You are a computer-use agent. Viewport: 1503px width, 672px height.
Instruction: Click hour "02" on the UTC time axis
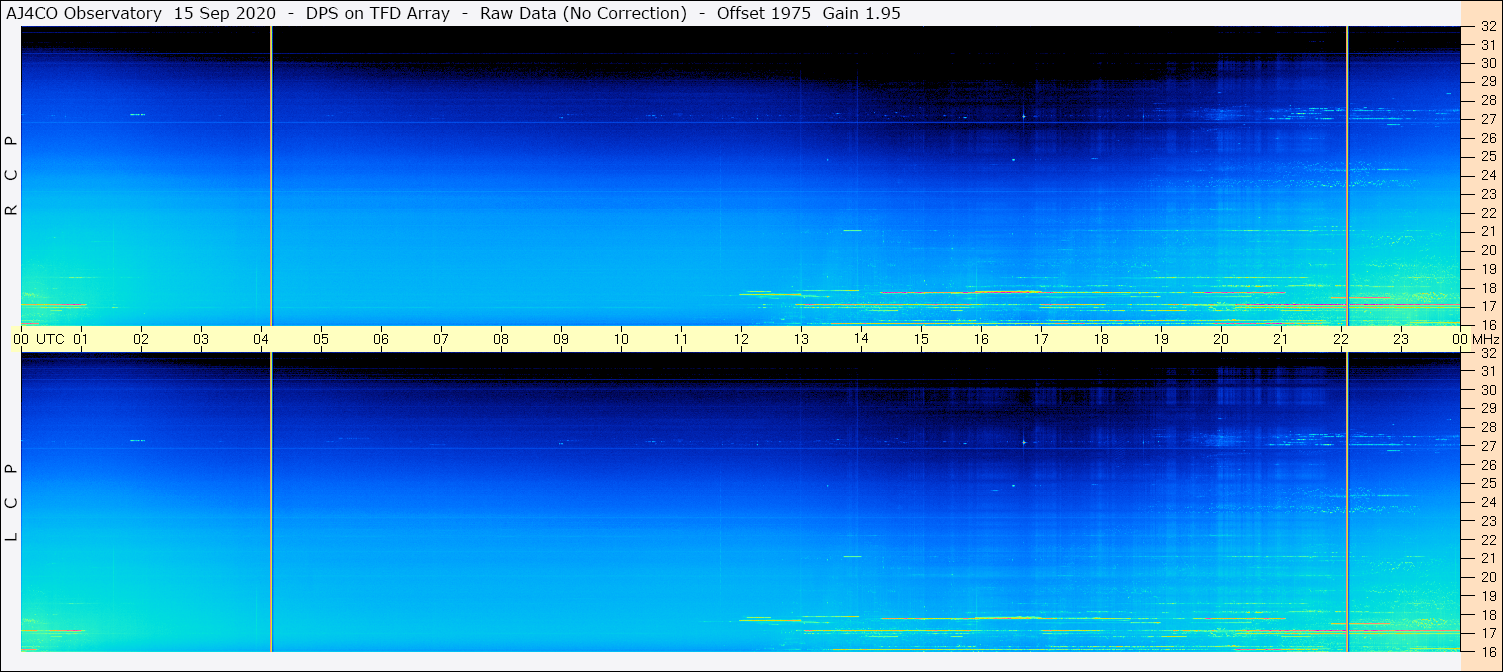(x=141, y=339)
